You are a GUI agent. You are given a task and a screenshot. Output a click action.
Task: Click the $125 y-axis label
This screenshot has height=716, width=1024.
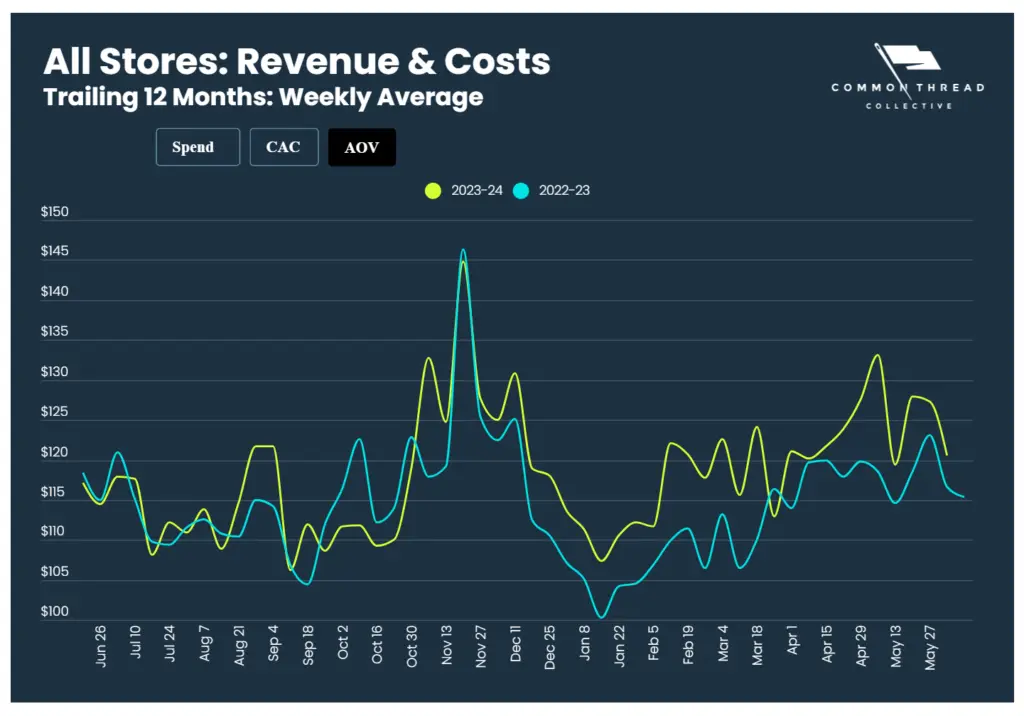pyautogui.click(x=54, y=412)
